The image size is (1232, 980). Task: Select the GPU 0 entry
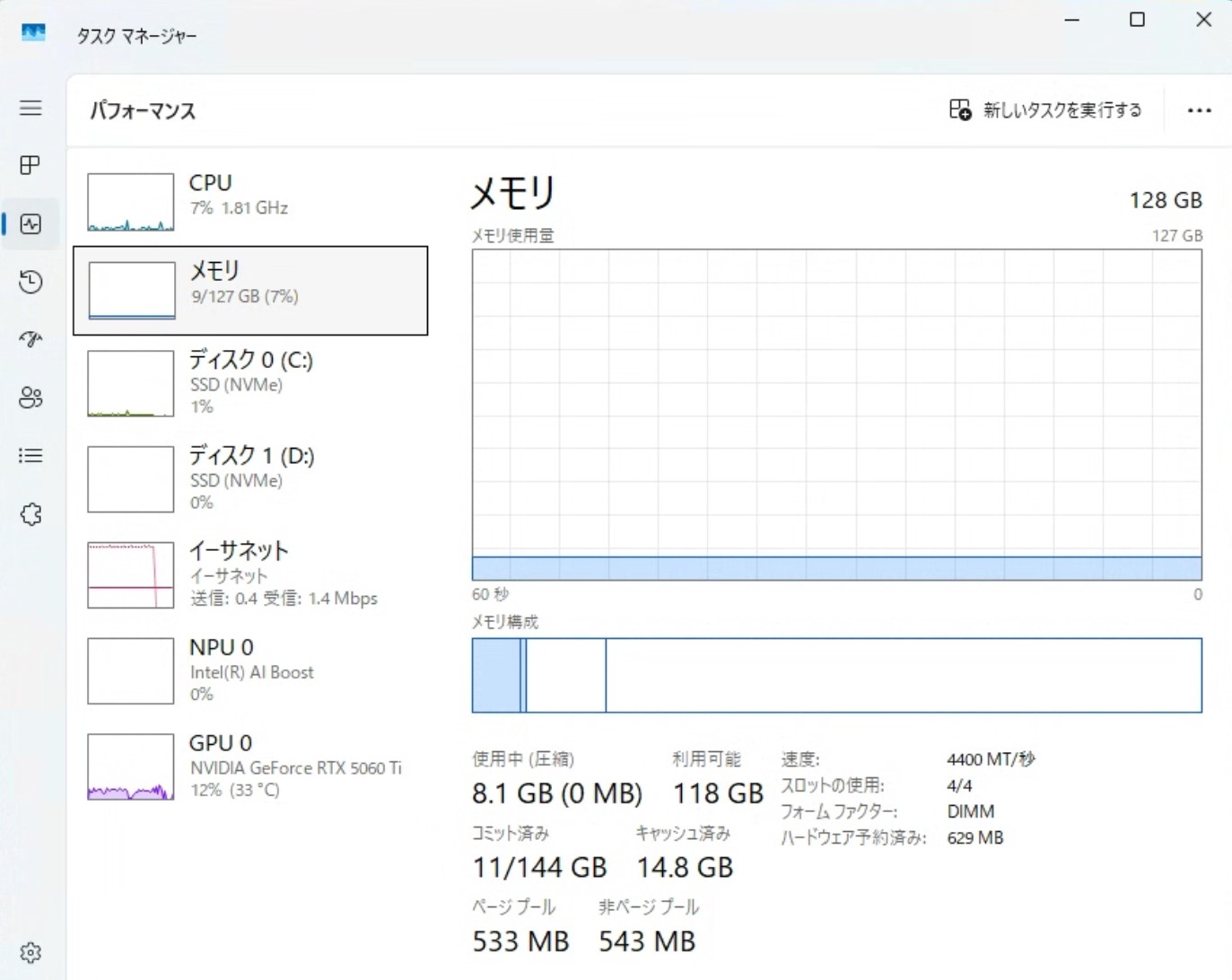pyautogui.click(x=251, y=766)
